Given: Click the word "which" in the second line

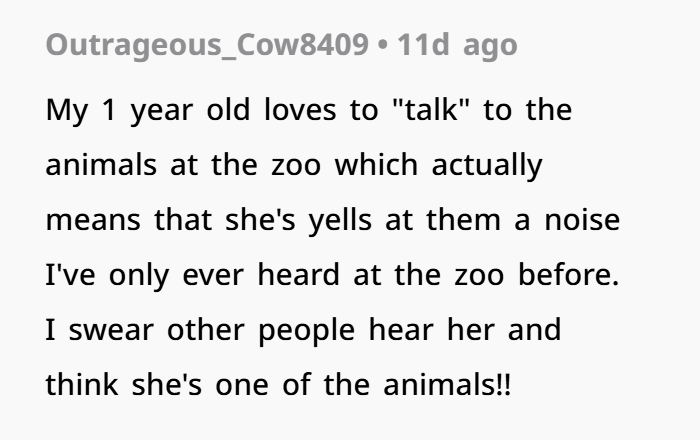Looking at the screenshot, I should 376,165.
